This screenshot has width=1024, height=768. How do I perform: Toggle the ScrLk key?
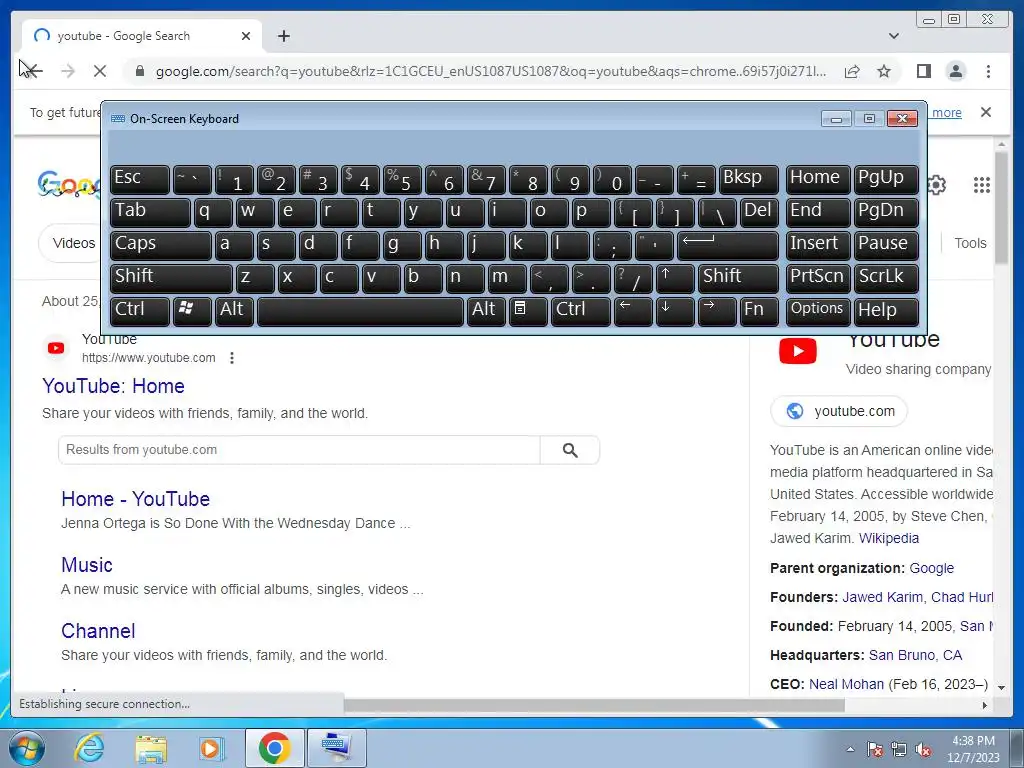tap(886, 278)
